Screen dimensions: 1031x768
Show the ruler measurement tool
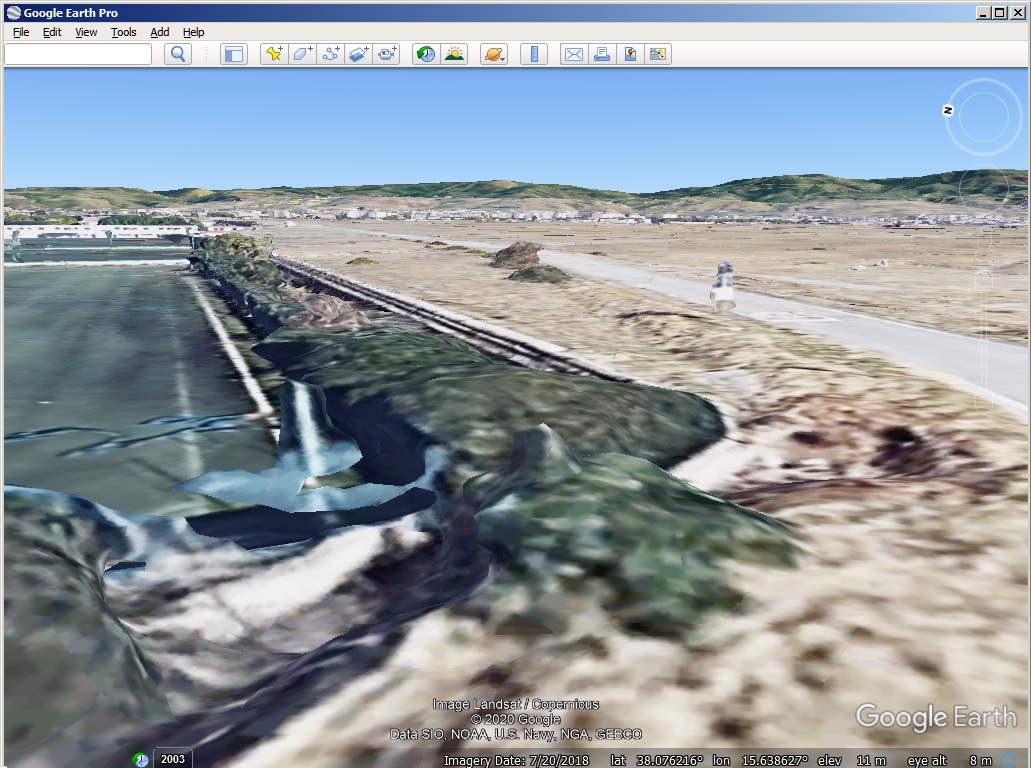pyautogui.click(x=534, y=54)
